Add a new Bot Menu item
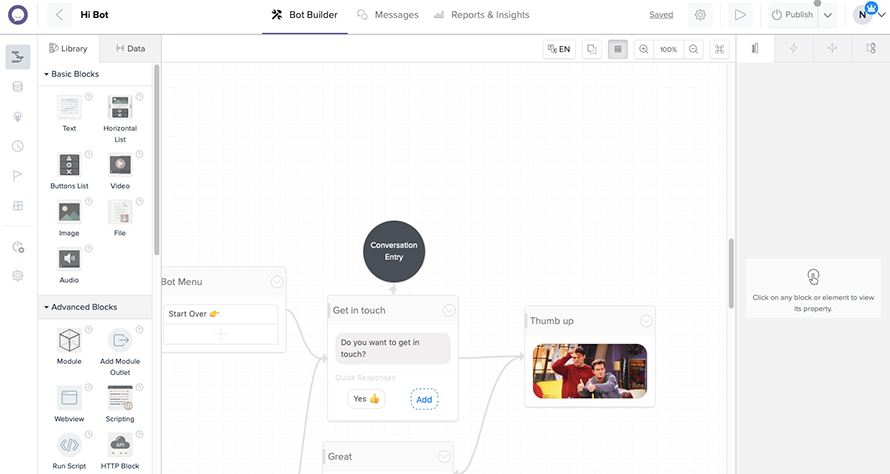Screen dimensions: 890x474 click(221, 334)
